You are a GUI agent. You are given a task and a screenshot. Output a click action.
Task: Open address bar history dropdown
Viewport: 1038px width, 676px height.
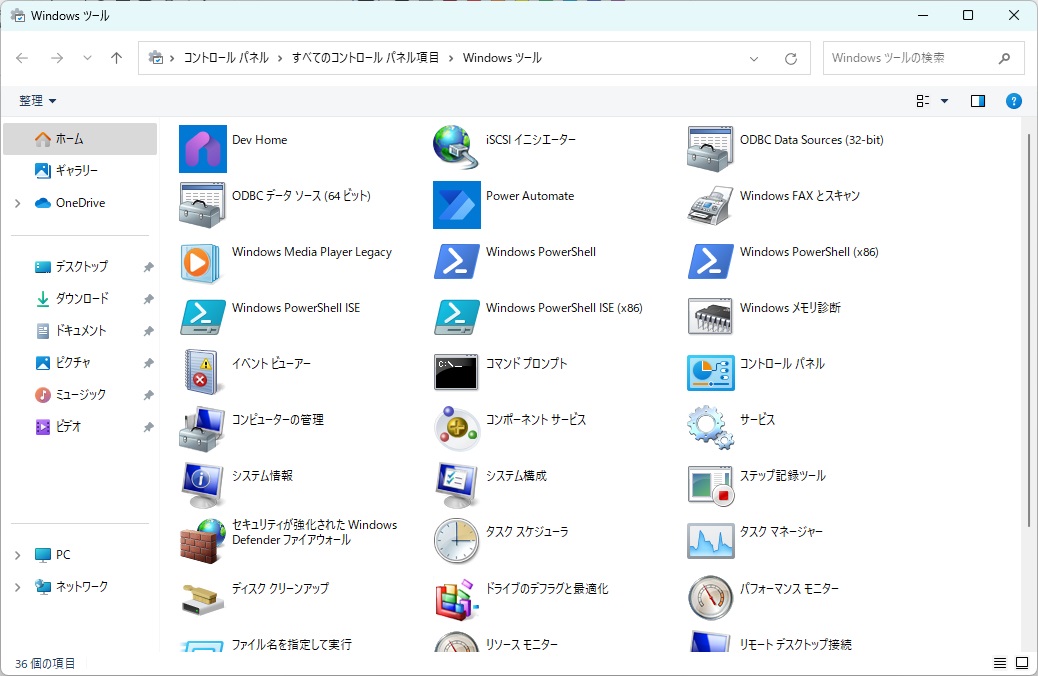click(x=753, y=58)
